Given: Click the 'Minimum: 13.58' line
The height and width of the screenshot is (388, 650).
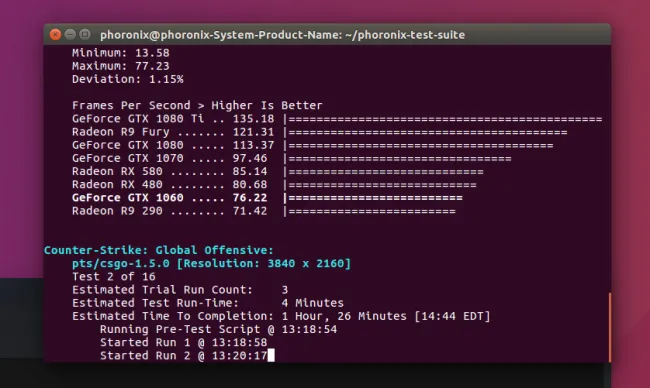Looking at the screenshot, I should point(121,53).
